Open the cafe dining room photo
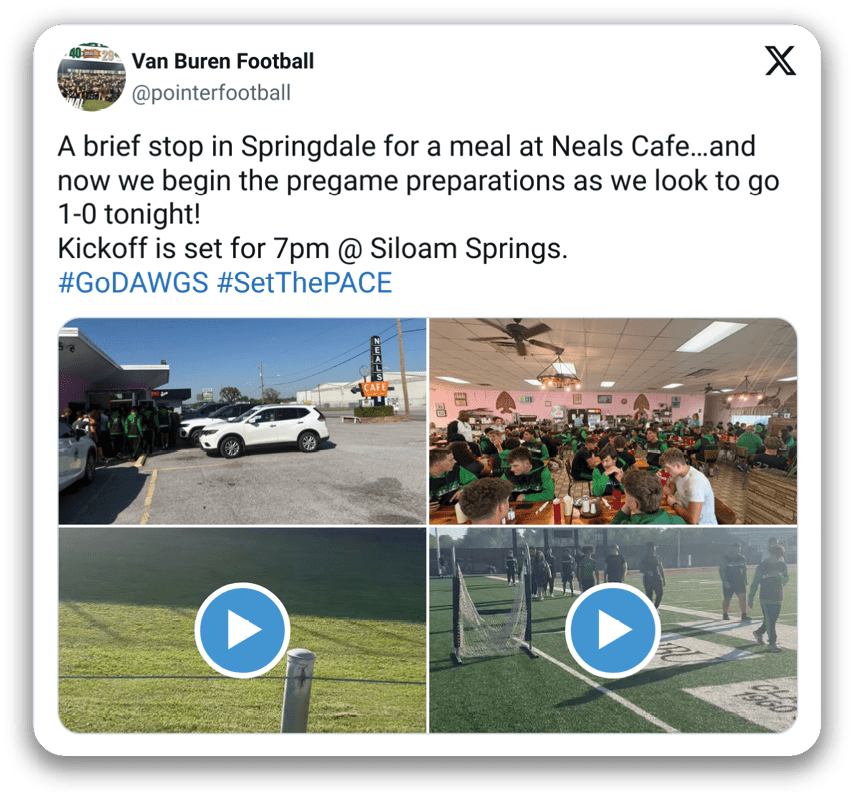This screenshot has height=798, width=854. coord(613,421)
